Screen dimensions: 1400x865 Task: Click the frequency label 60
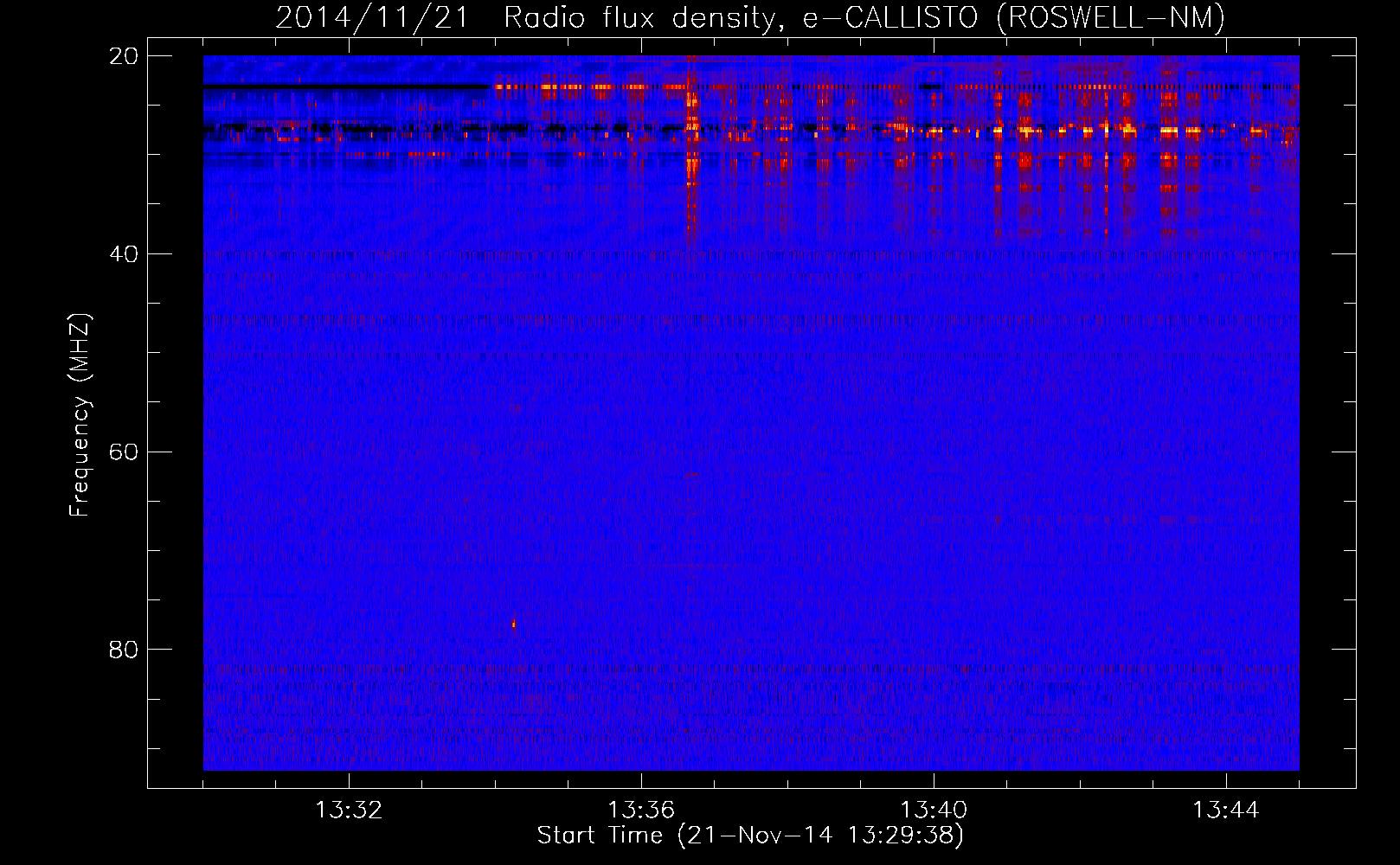124,452
